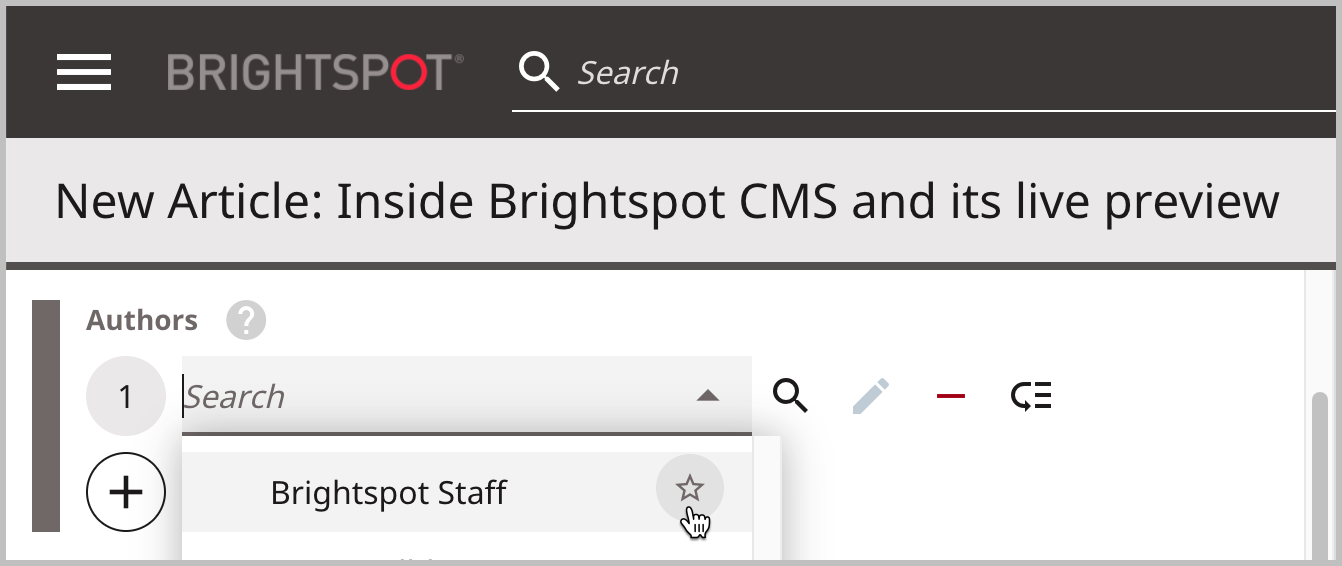Remove author with red minus icon
Viewport: 1342px width, 566px height.
coord(951,396)
